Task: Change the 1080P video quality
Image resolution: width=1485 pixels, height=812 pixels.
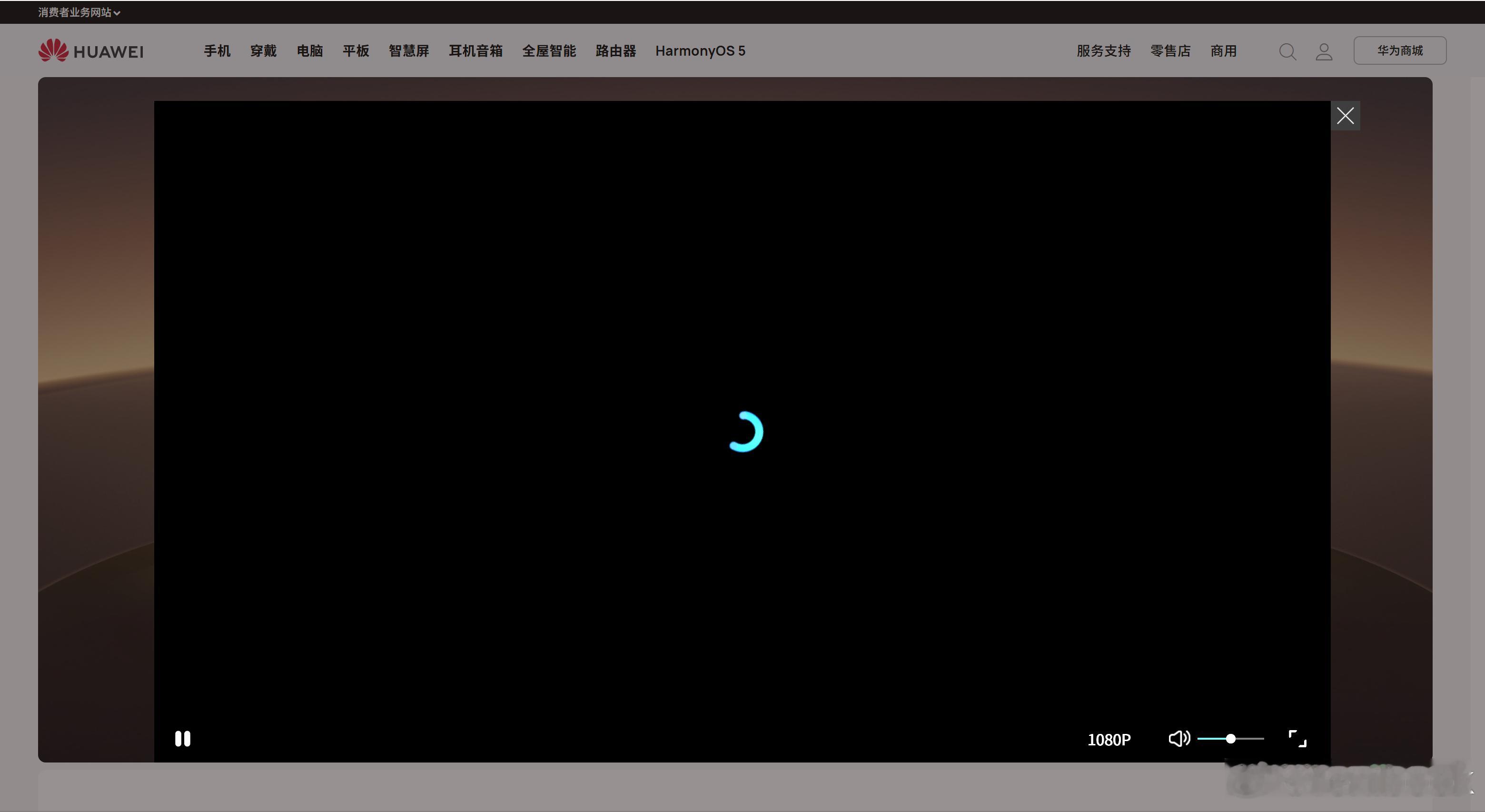Action: pyautogui.click(x=1109, y=739)
